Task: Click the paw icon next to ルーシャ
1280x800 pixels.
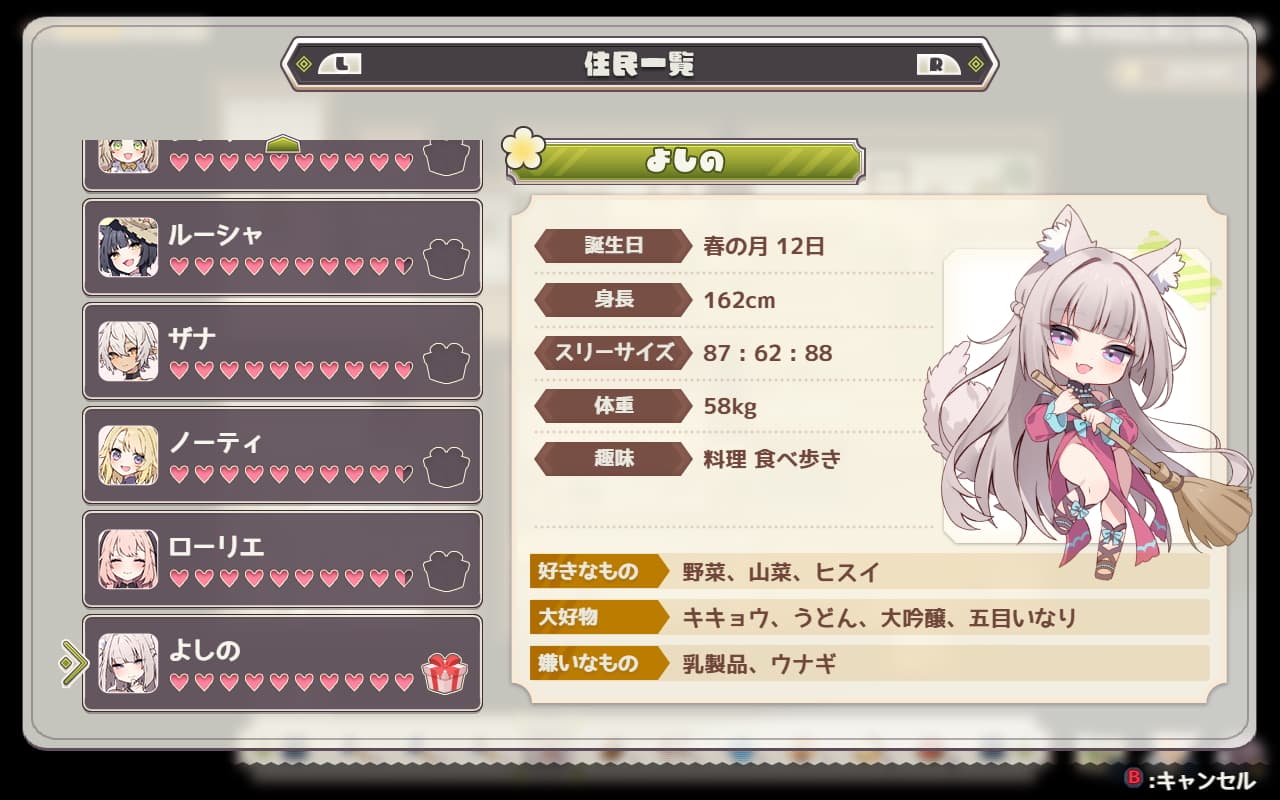Action: coord(446,259)
